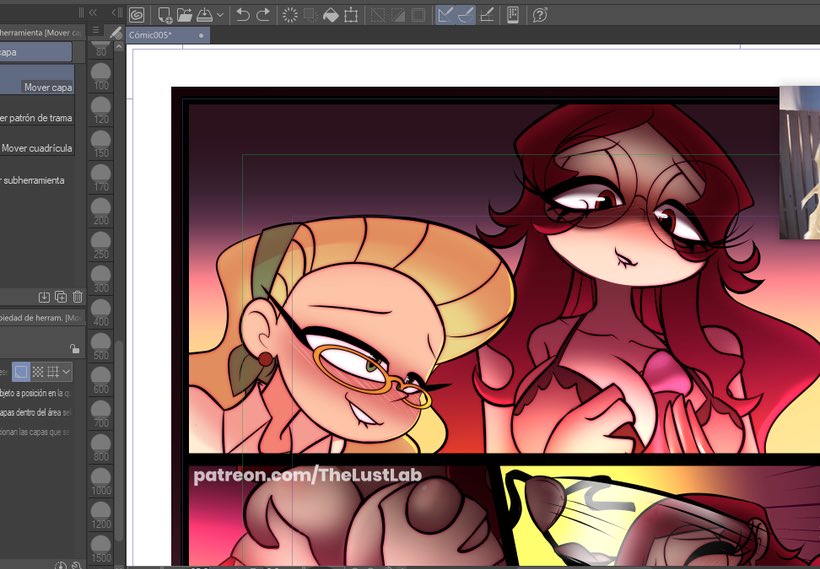Open the tool property panel title tab
Screen dimensions: 820x569
click(x=42, y=318)
